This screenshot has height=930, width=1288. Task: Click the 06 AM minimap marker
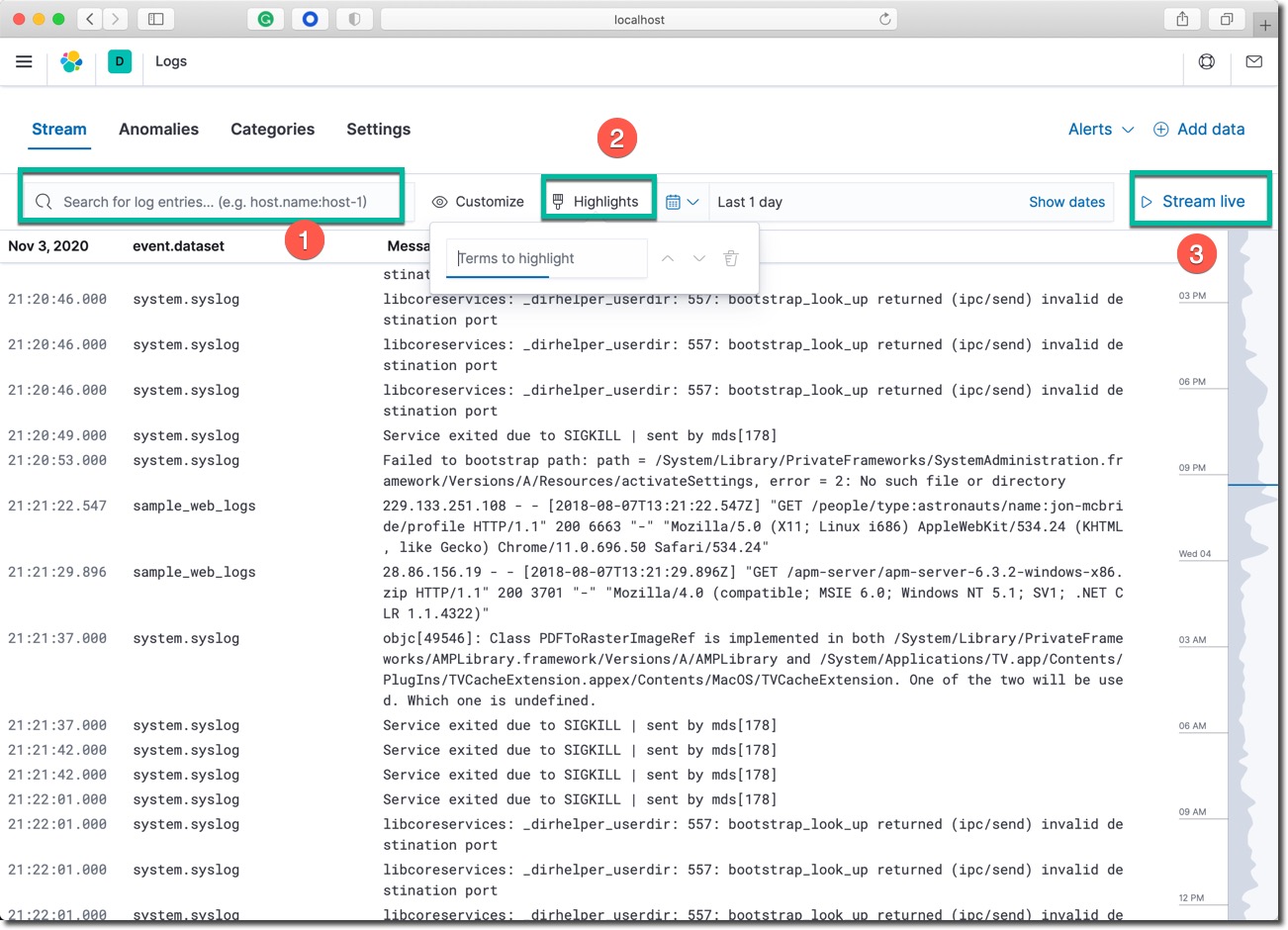pyautogui.click(x=1192, y=726)
